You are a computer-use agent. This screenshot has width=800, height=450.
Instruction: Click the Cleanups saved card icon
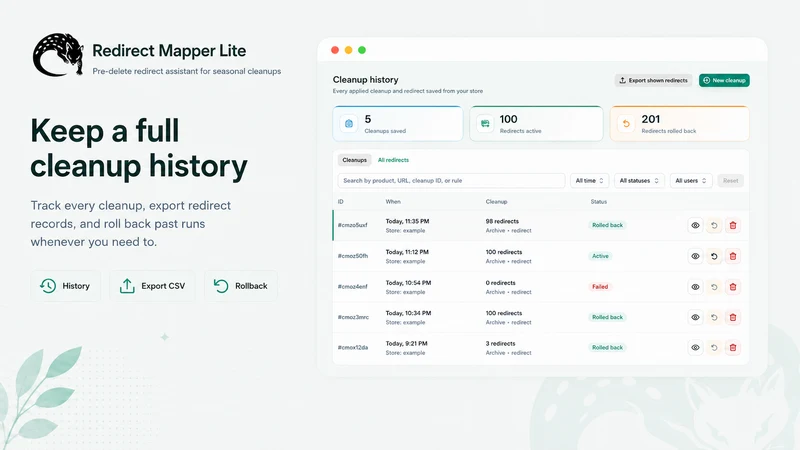pyautogui.click(x=349, y=123)
